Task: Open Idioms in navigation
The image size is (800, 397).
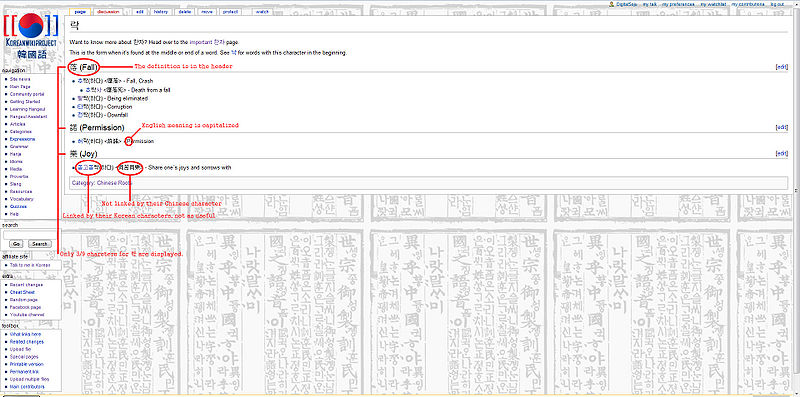Action: [16, 161]
